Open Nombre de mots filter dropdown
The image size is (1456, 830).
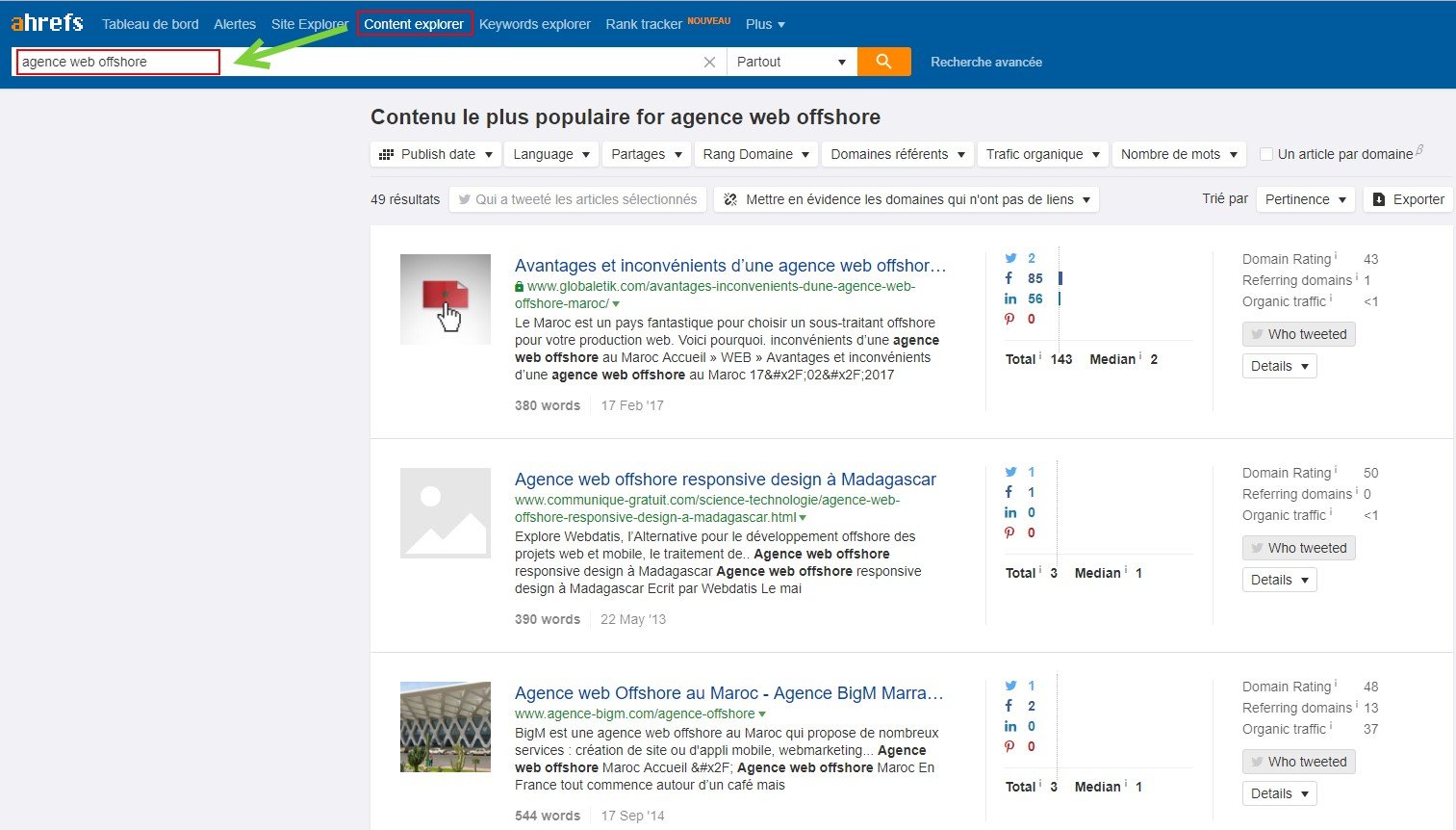click(1179, 154)
